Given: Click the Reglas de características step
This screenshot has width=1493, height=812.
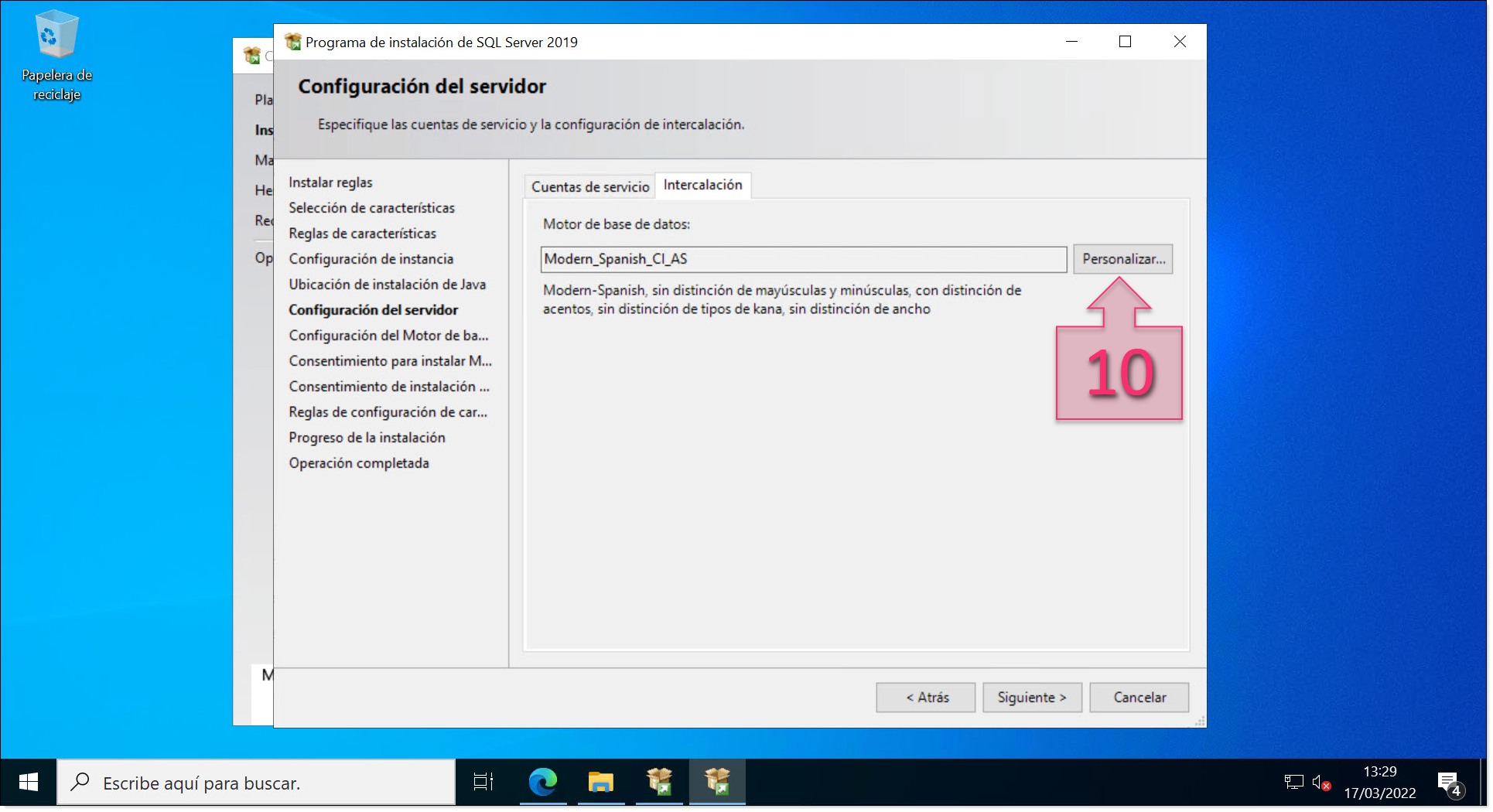Looking at the screenshot, I should pyautogui.click(x=363, y=234).
